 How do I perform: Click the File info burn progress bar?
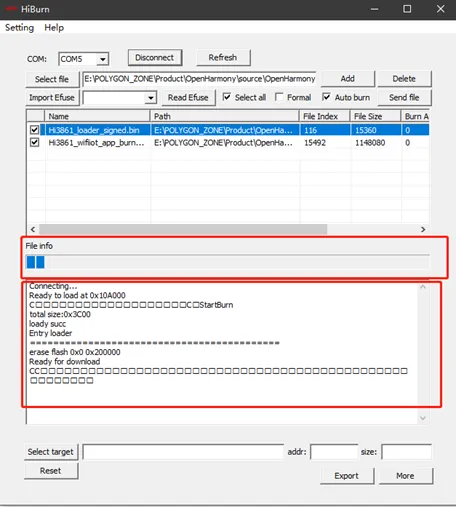point(228,262)
